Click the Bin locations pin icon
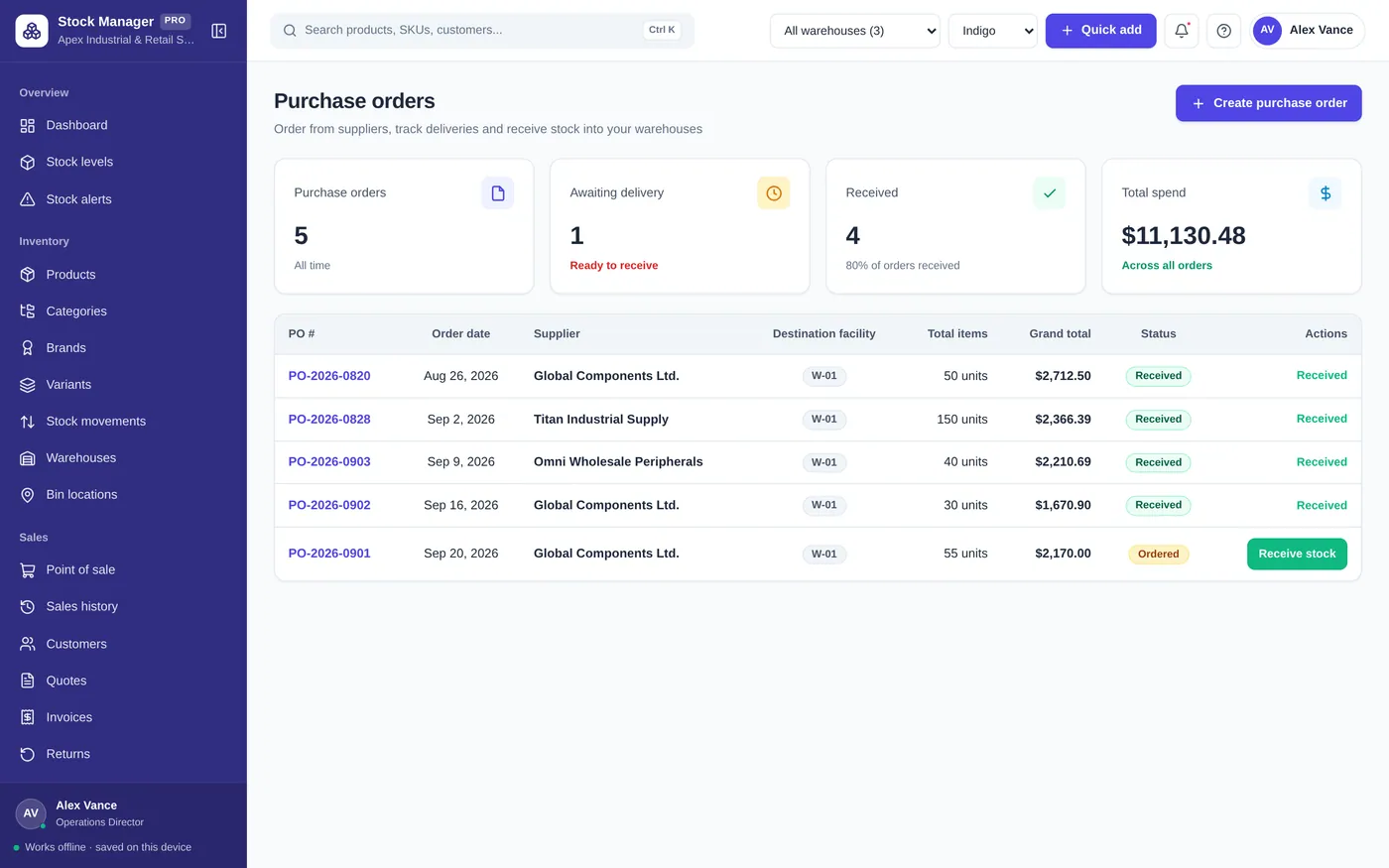Image resolution: width=1389 pixels, height=868 pixels. 28,495
